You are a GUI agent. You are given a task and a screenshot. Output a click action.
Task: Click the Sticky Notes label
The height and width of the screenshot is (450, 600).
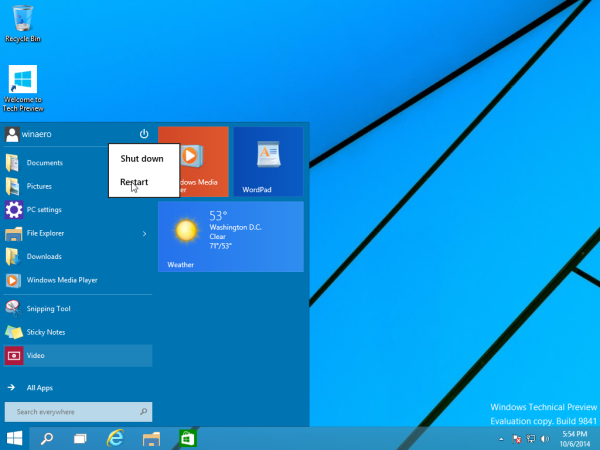pyautogui.click(x=46, y=332)
